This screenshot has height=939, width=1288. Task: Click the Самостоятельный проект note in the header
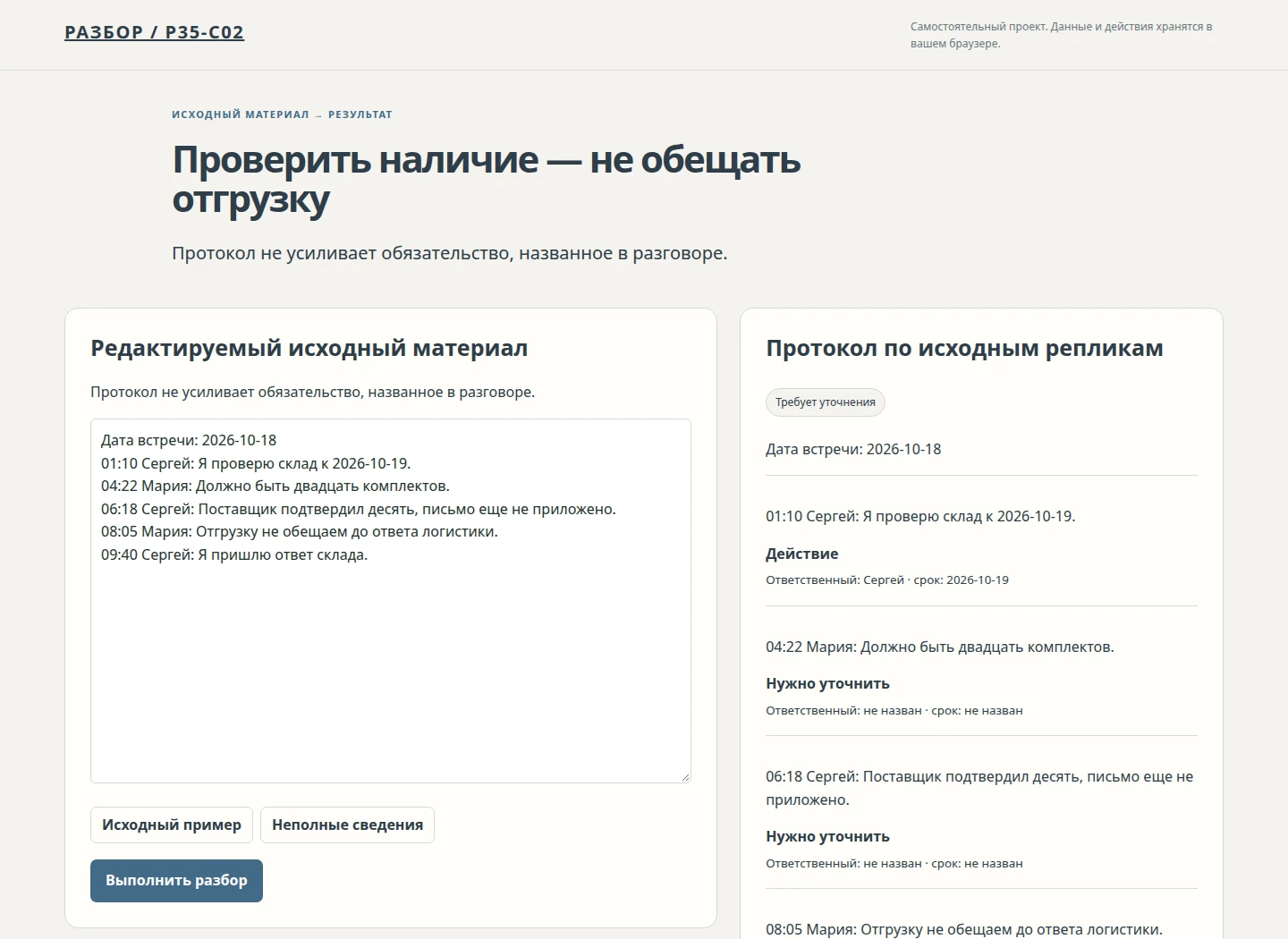pyautogui.click(x=1061, y=35)
